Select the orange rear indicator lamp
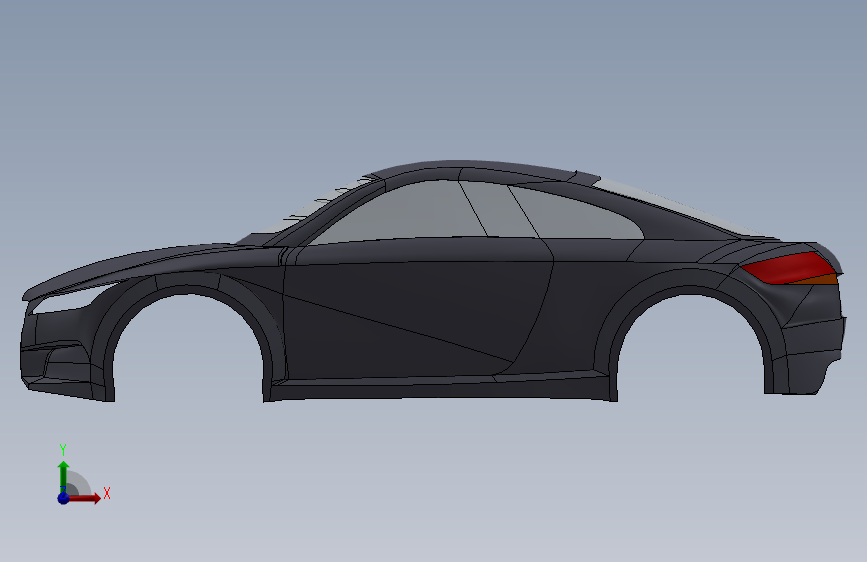The width and height of the screenshot is (867, 562). tap(818, 279)
